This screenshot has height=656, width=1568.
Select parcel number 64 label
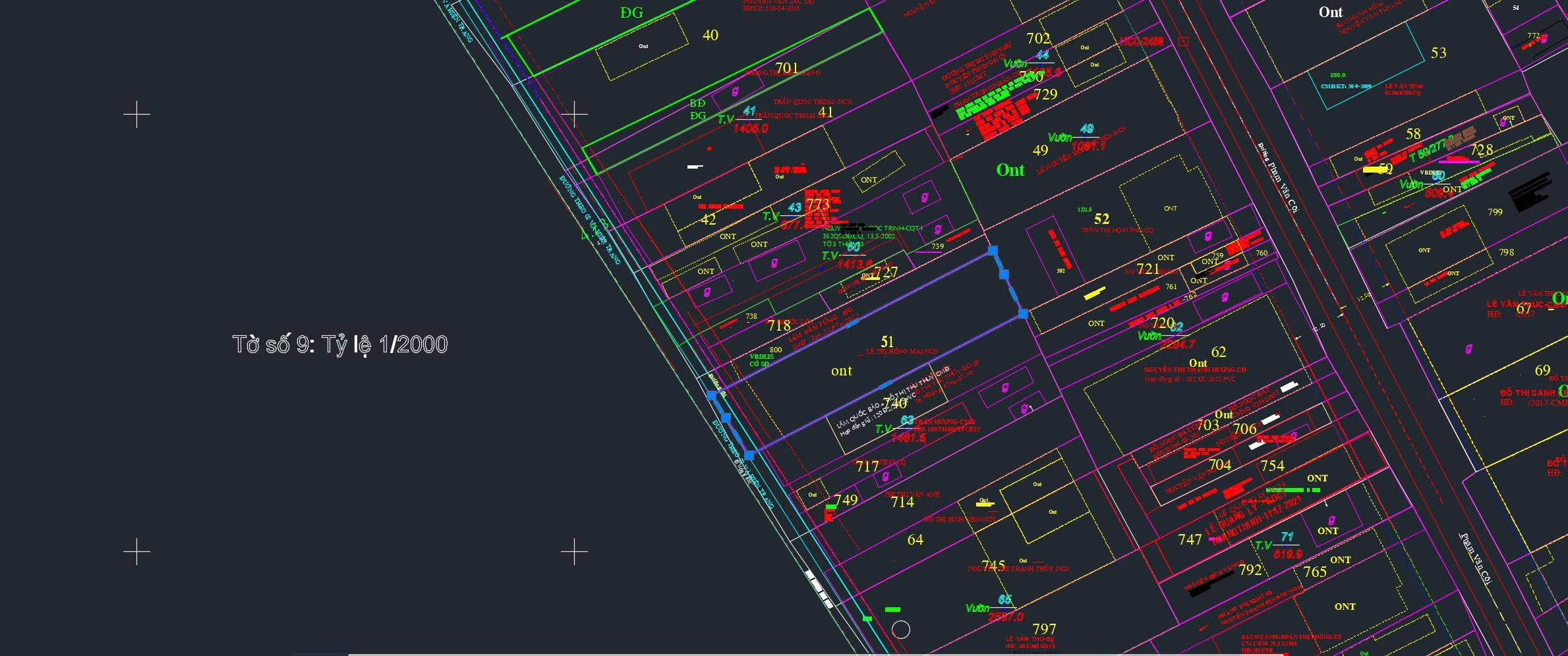click(915, 540)
